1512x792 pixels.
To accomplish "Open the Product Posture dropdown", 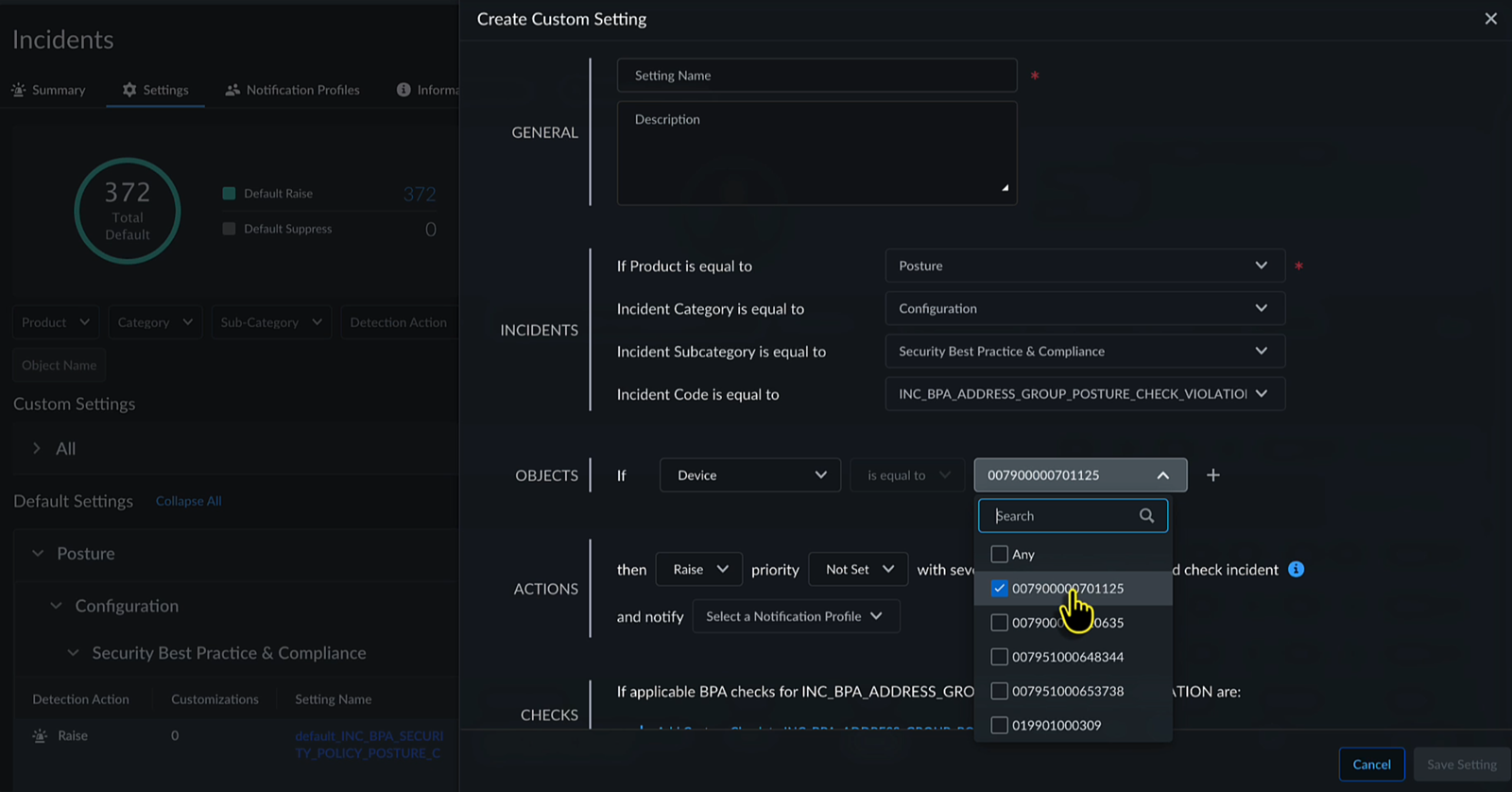I will 1084,266.
